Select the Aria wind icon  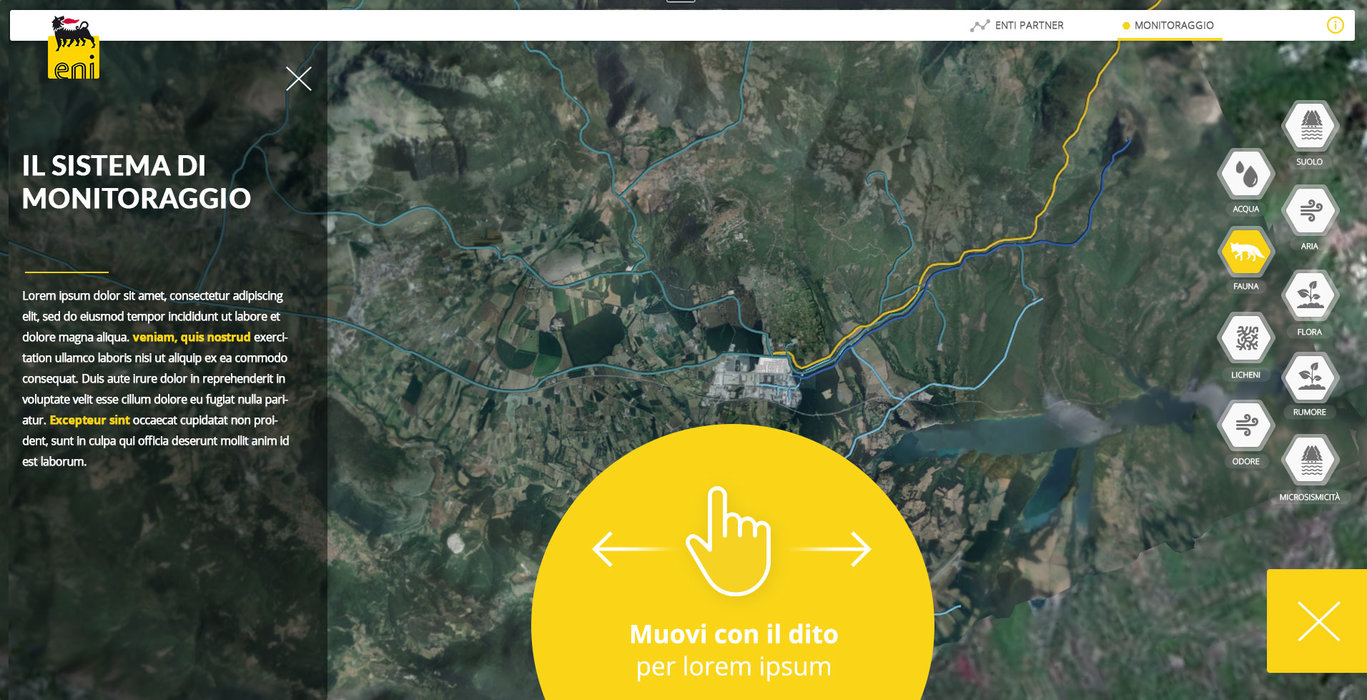point(1309,211)
